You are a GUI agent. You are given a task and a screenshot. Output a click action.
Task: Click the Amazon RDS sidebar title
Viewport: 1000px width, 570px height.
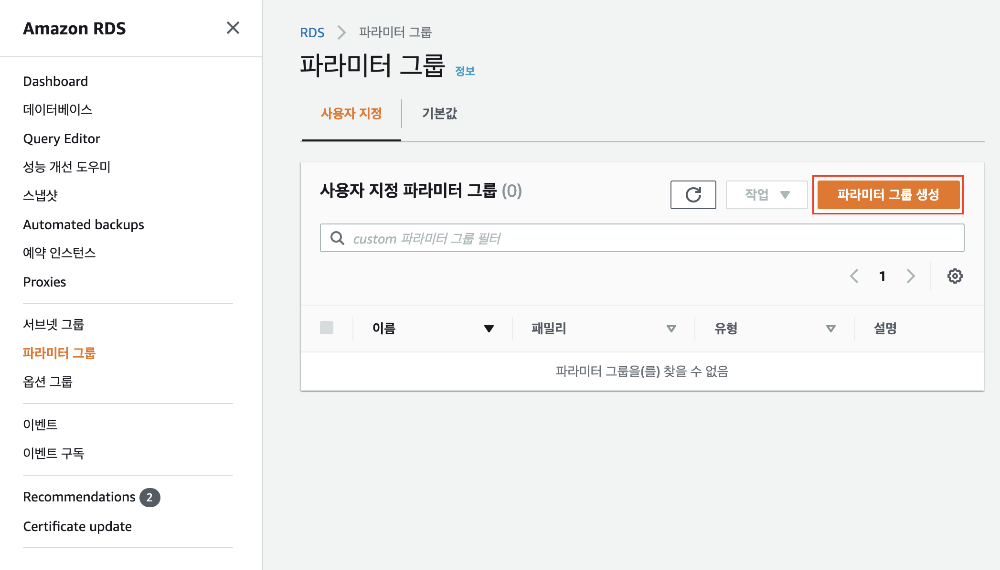coord(75,29)
